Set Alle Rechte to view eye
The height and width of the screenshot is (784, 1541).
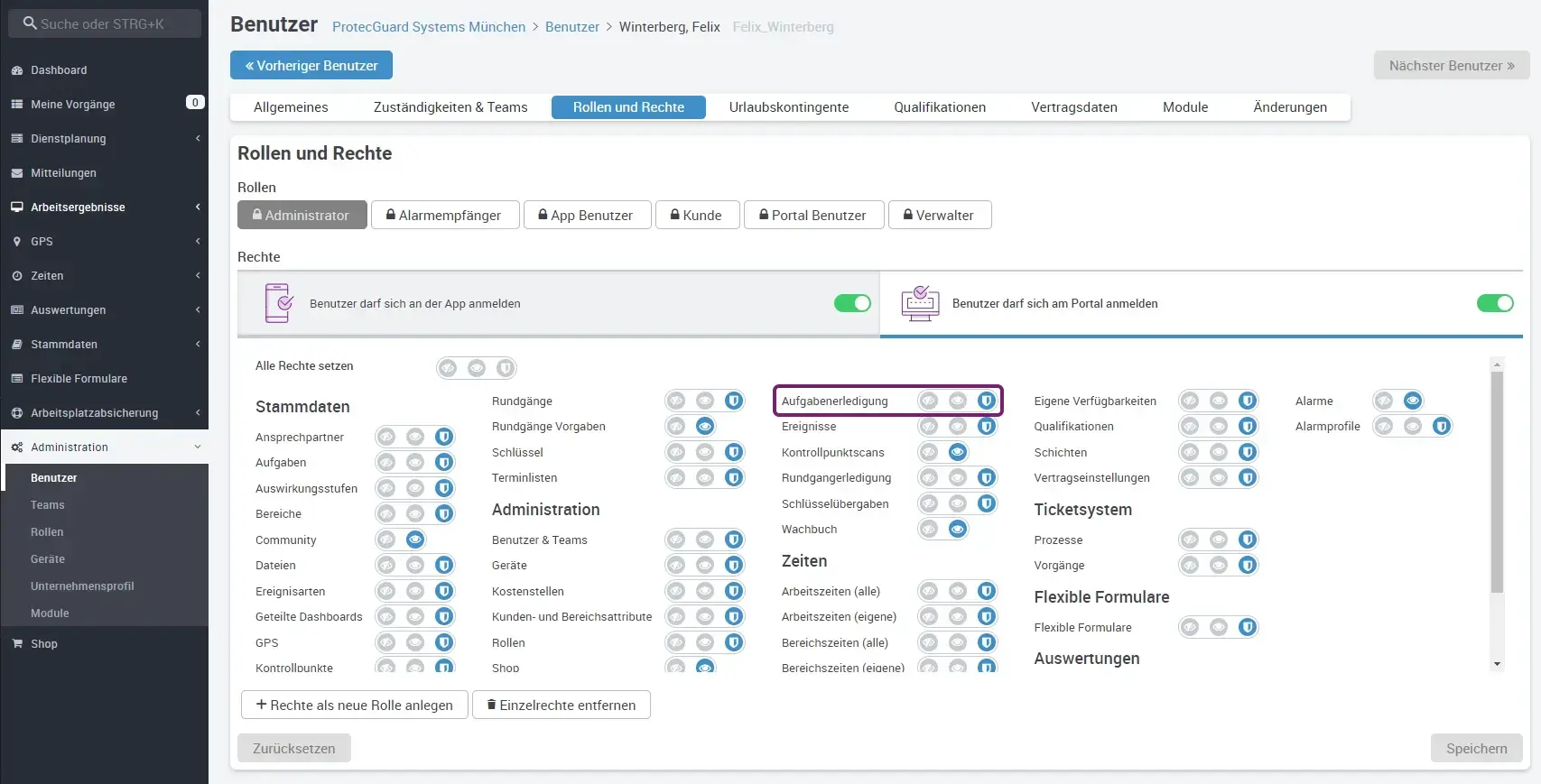[477, 368]
